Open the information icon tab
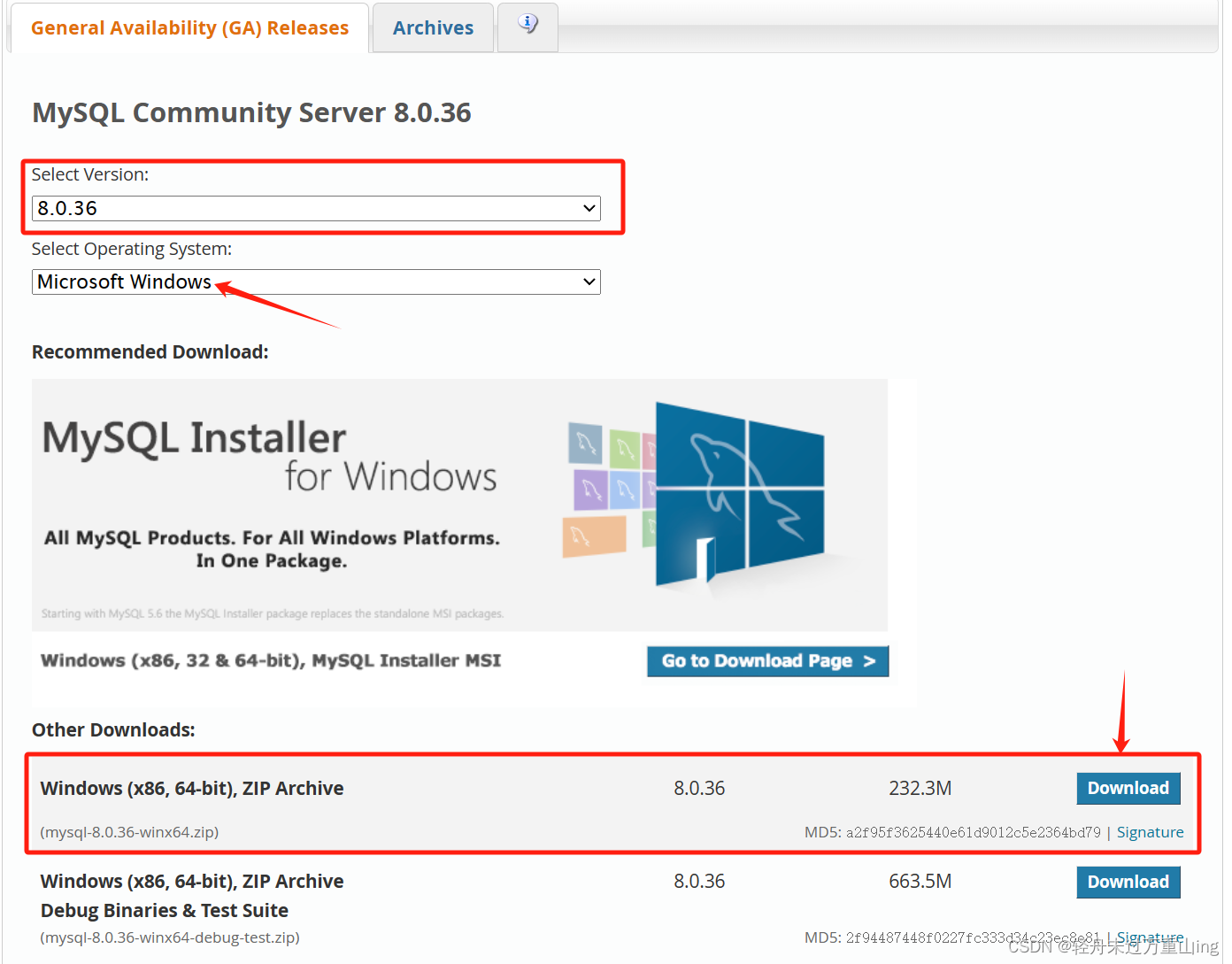1232x964 pixels. pyautogui.click(x=527, y=27)
